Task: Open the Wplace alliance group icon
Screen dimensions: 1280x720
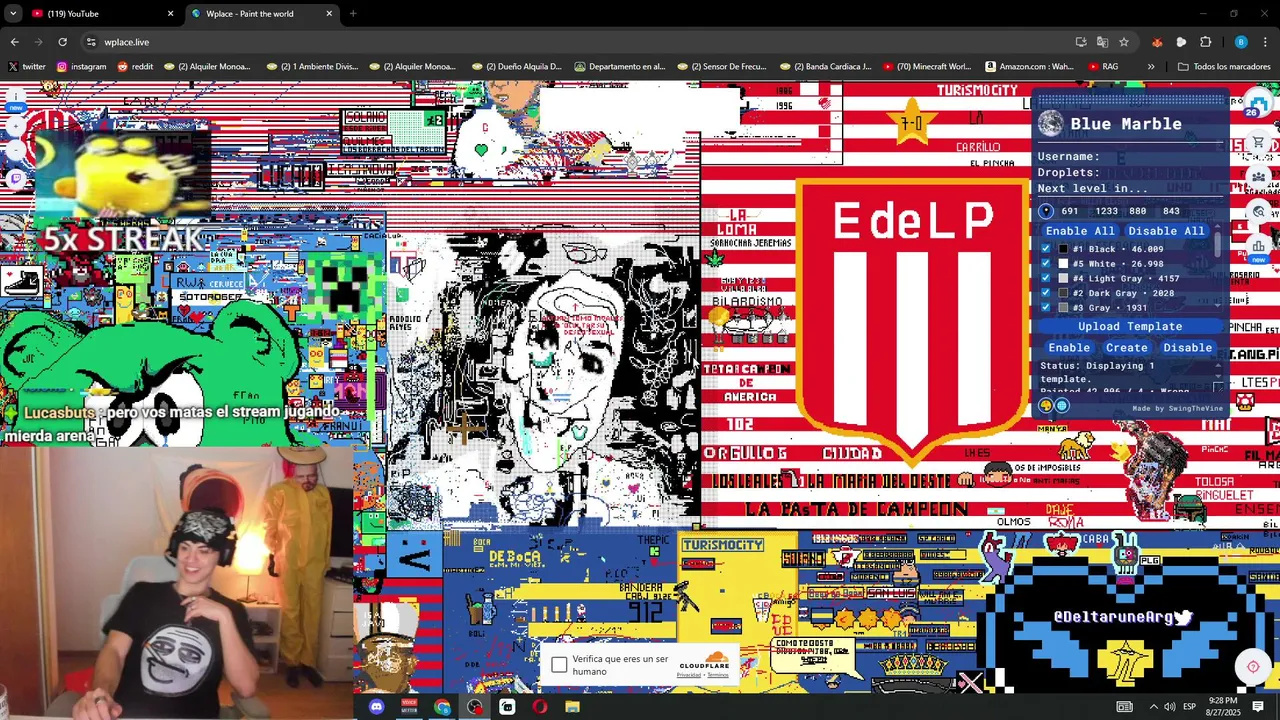Action: click(x=1259, y=177)
